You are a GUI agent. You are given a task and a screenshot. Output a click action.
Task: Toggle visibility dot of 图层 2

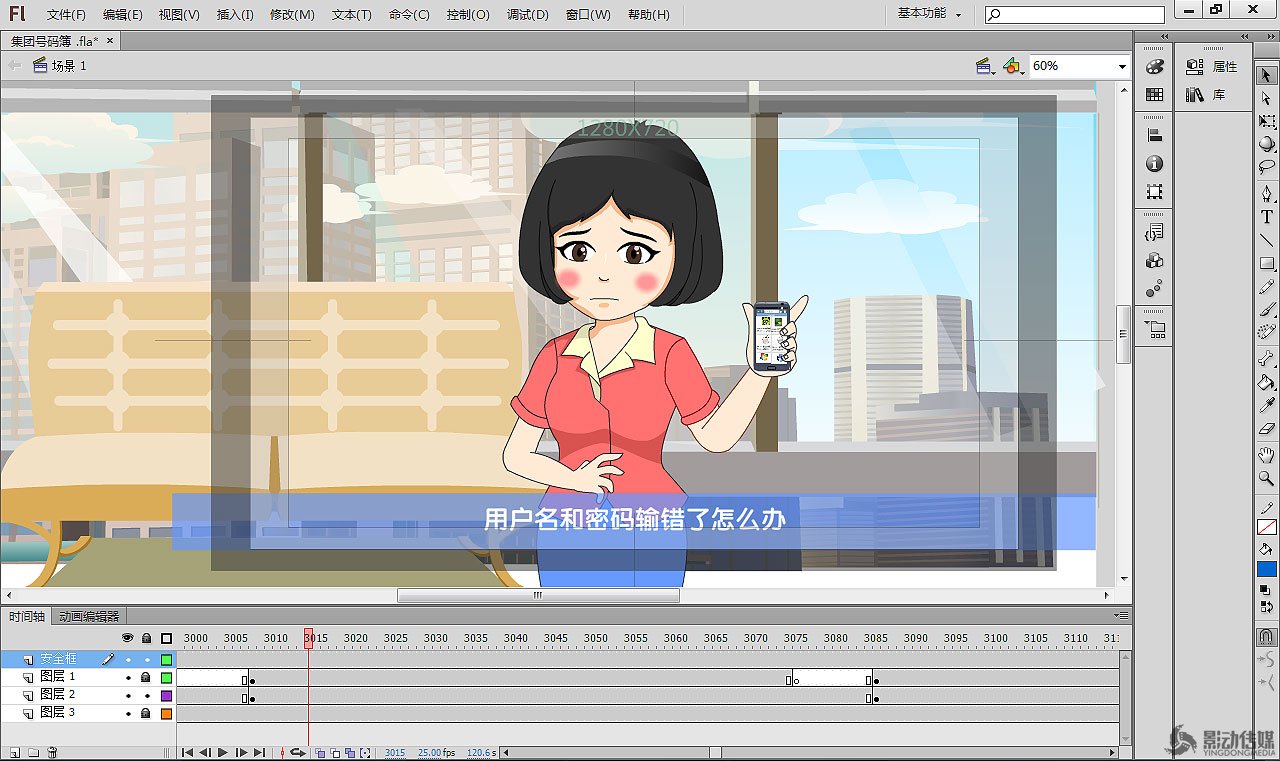pos(128,695)
